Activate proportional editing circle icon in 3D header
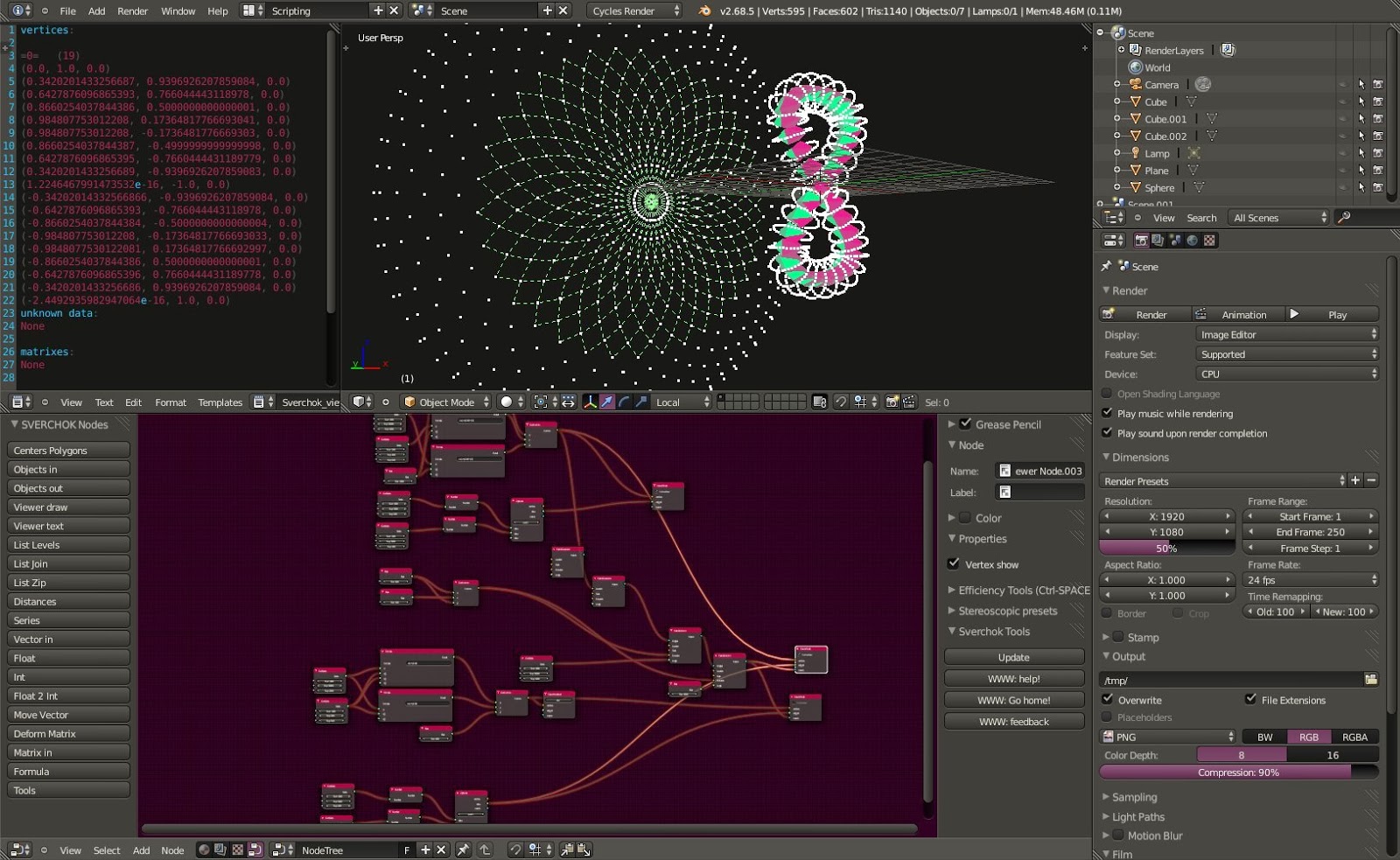This screenshot has height=860, width=1400. 506,402
